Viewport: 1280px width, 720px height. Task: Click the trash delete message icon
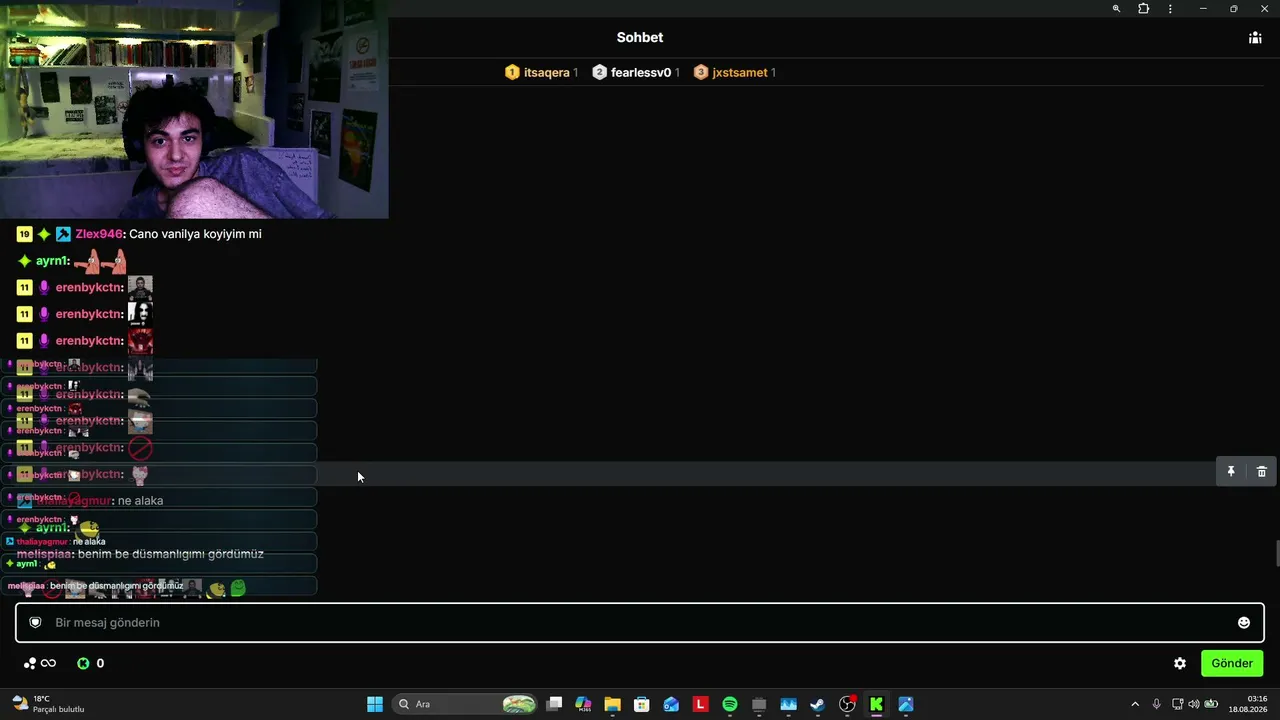tap(1262, 472)
